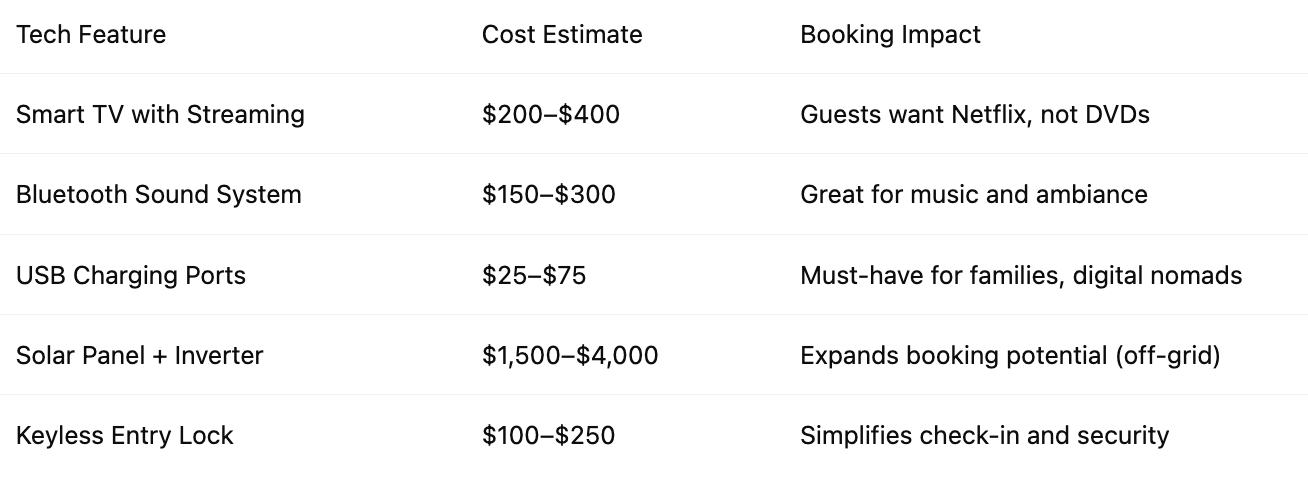Select Expands booking potential (off-grid) text

1010,355
